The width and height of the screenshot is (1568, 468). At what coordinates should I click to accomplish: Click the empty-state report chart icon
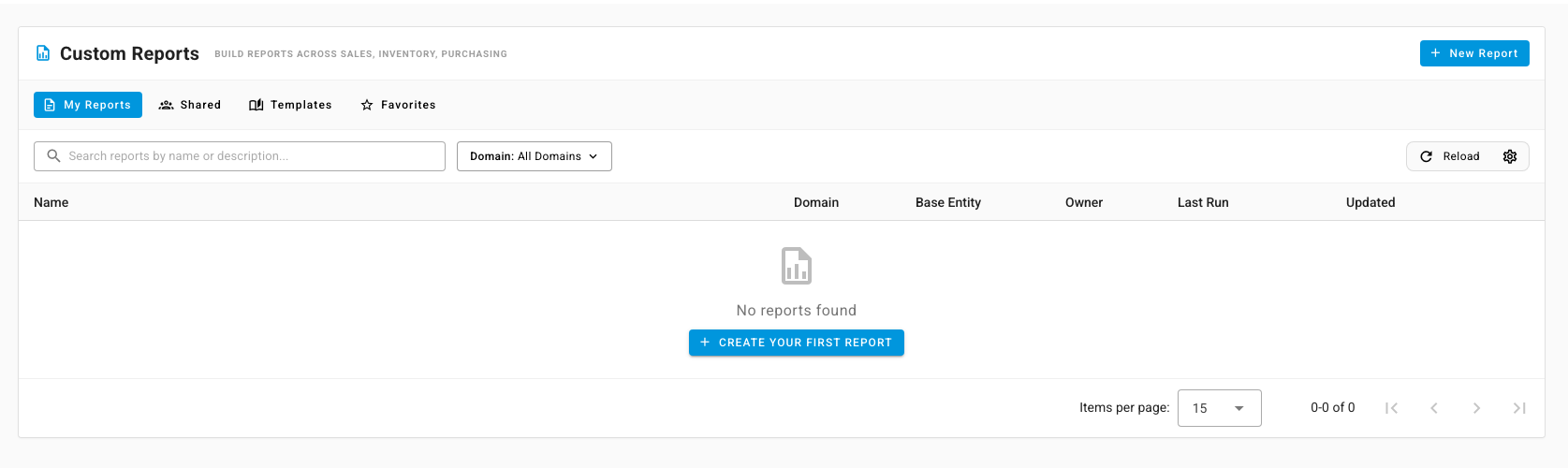coord(797,266)
